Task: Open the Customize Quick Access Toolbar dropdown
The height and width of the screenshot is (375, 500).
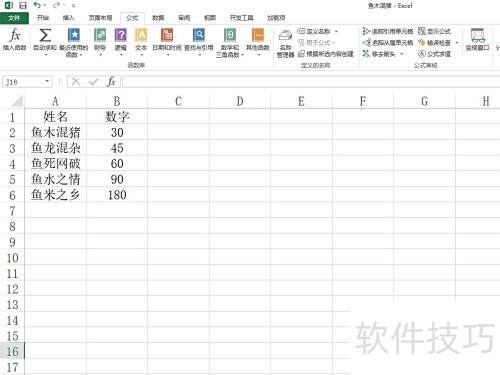Action: pos(73,6)
